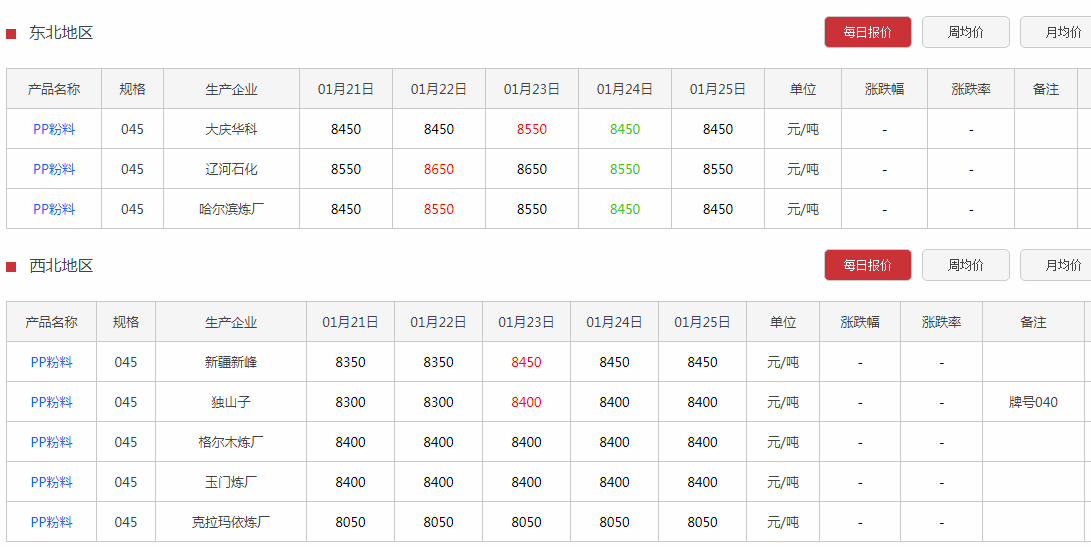Click red 8550 price for 大庆华科

tap(532, 129)
